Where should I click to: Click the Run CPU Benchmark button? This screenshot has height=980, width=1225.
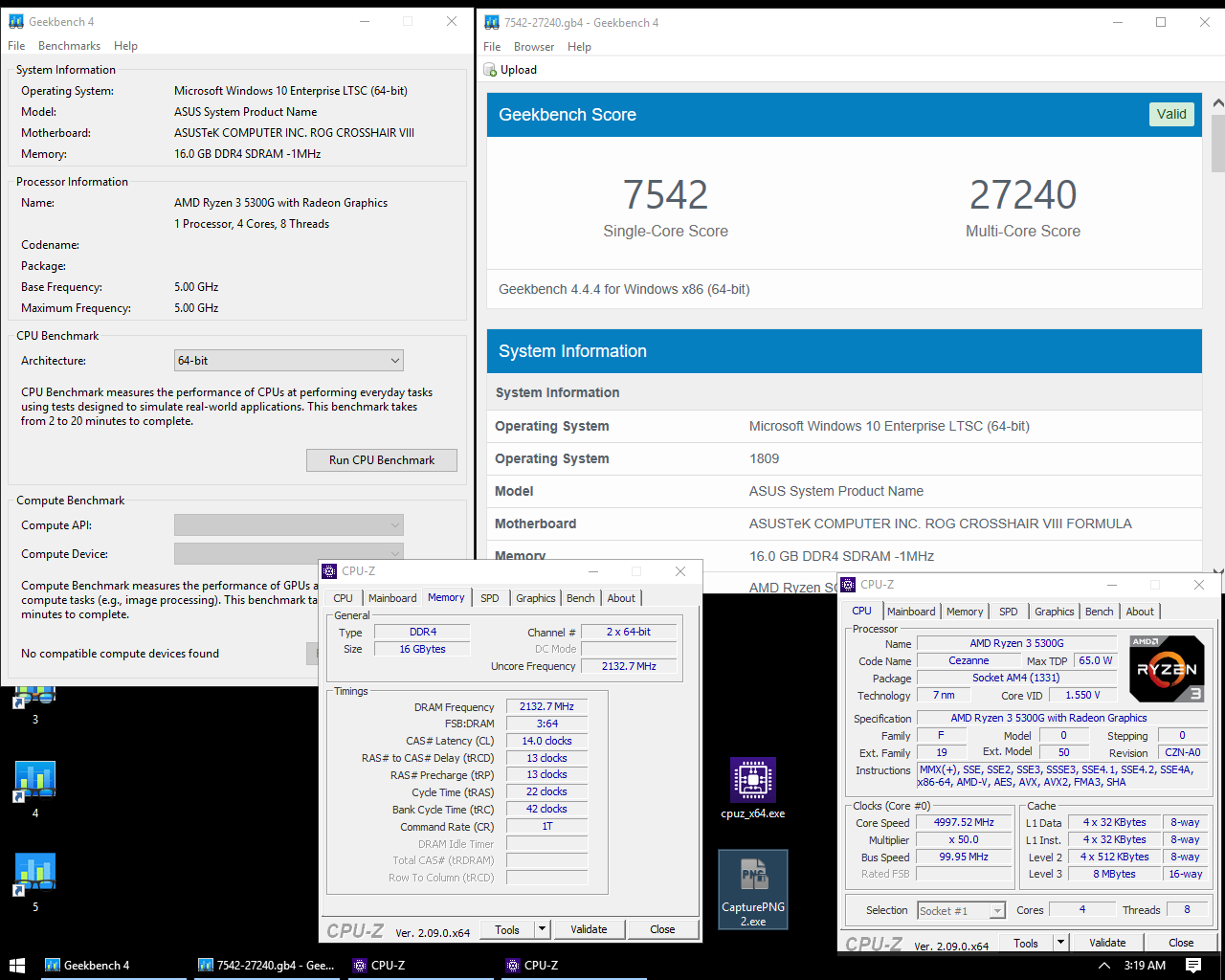click(382, 460)
